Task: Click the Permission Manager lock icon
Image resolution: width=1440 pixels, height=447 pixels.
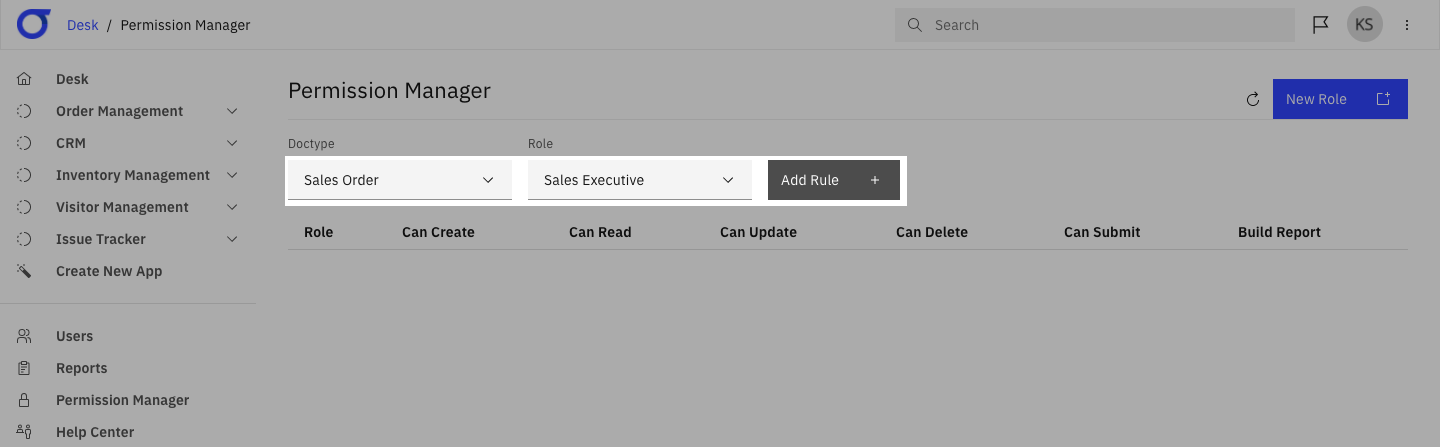Action: point(25,400)
